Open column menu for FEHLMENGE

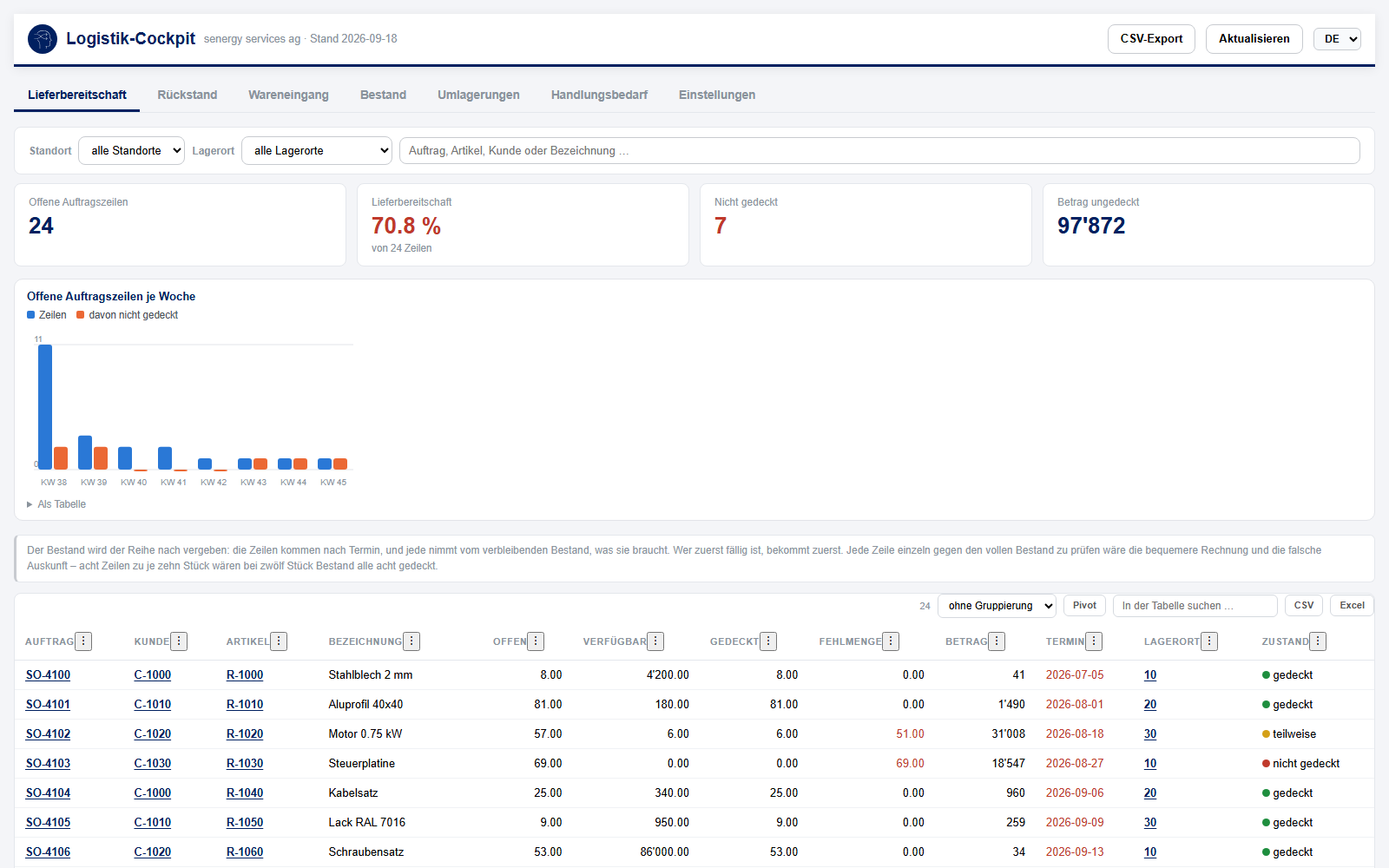(891, 641)
